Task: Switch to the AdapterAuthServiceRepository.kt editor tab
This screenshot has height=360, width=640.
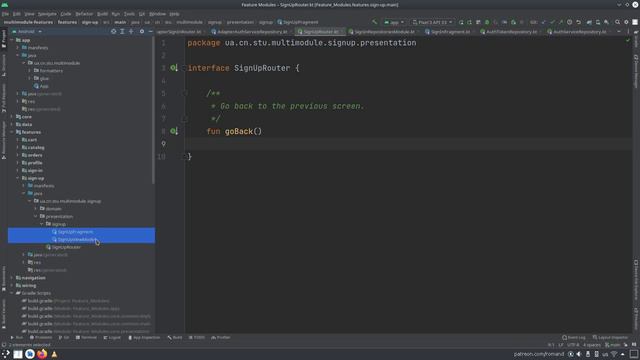Action: click(251, 31)
